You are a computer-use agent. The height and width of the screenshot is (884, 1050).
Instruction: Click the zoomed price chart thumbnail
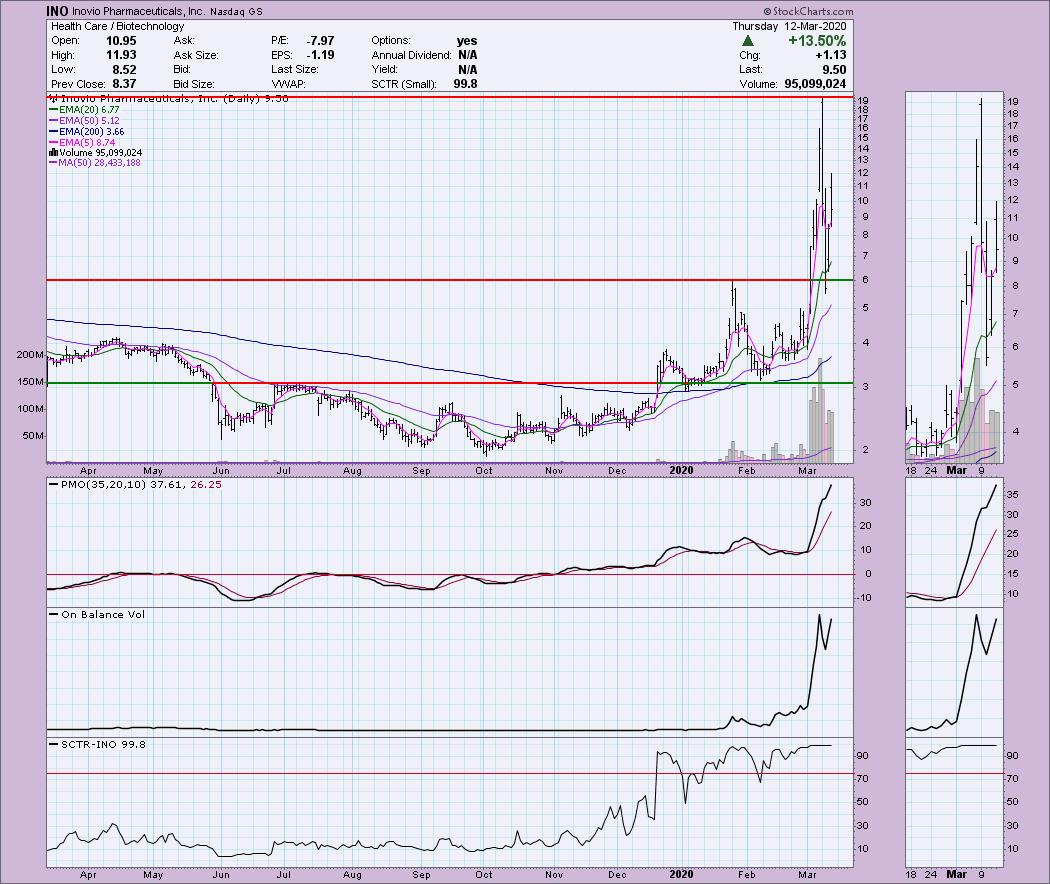[954, 277]
